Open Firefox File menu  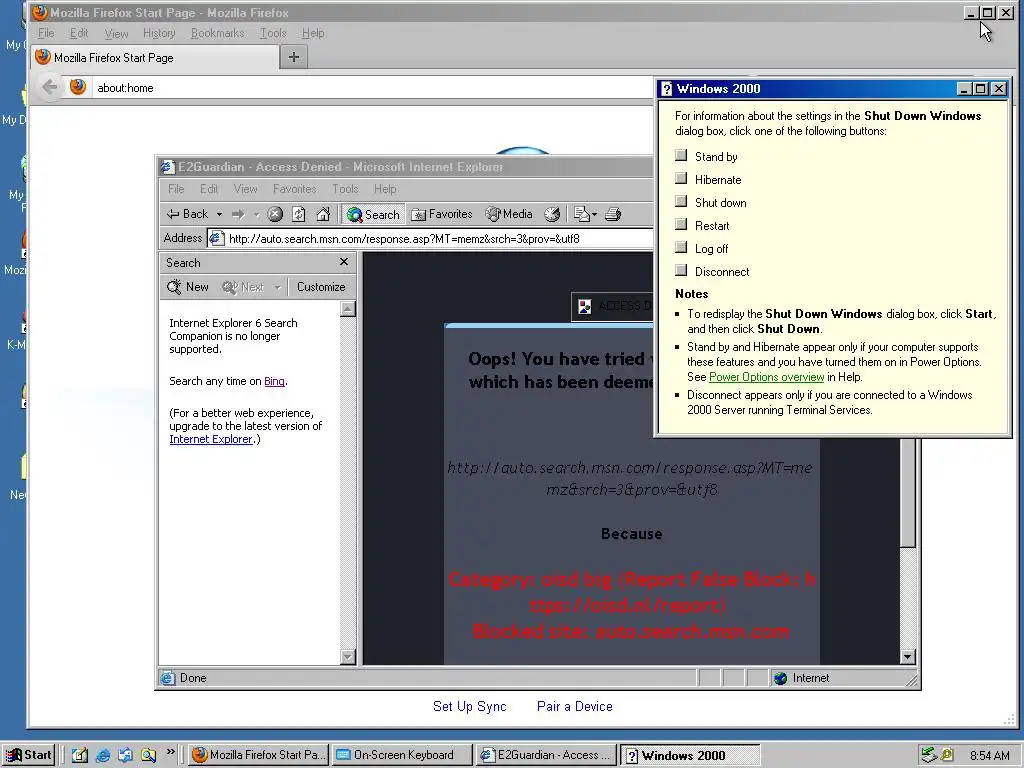46,33
